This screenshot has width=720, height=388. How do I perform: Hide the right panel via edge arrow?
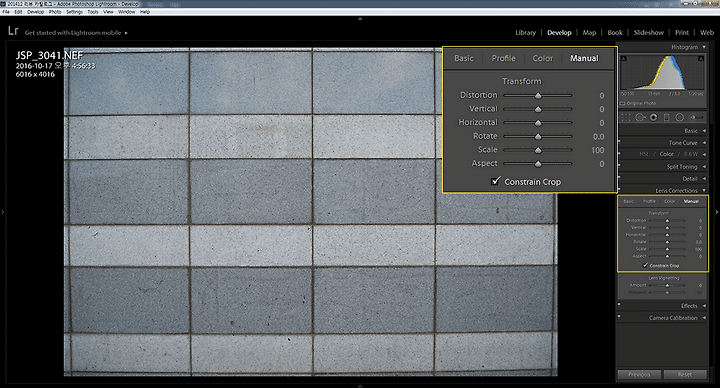click(717, 212)
